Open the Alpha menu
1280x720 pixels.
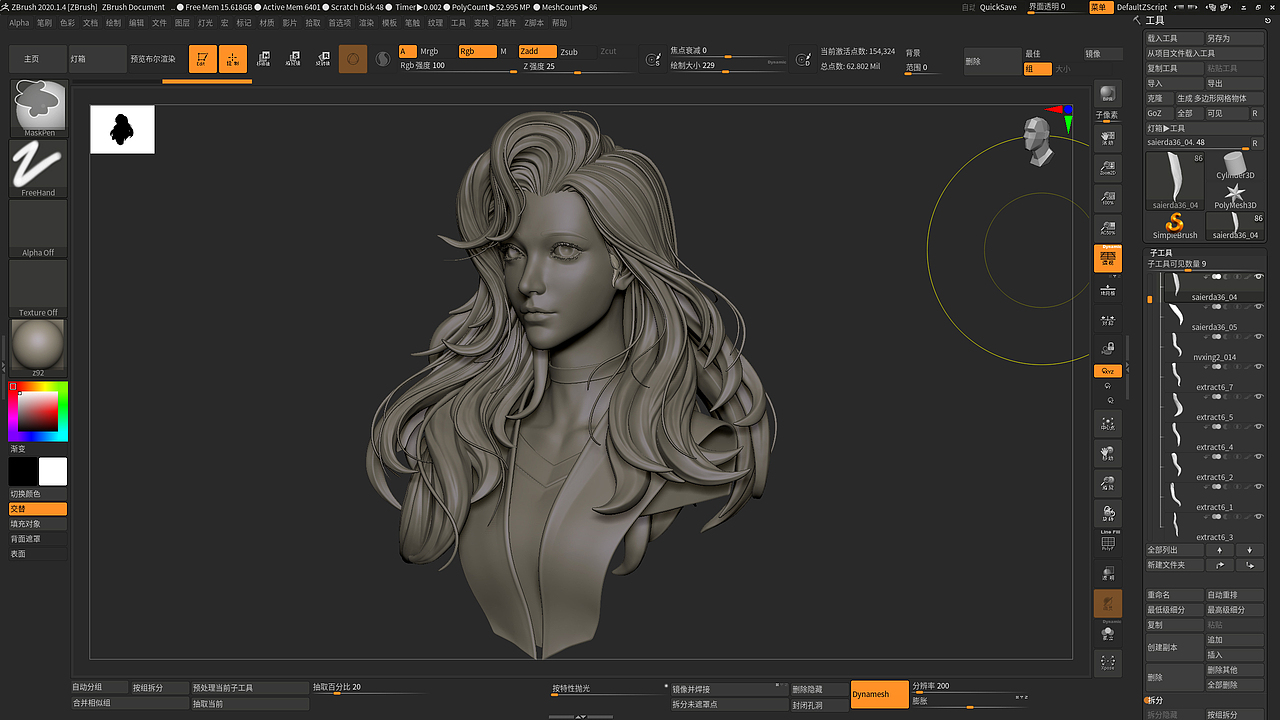(x=19, y=22)
